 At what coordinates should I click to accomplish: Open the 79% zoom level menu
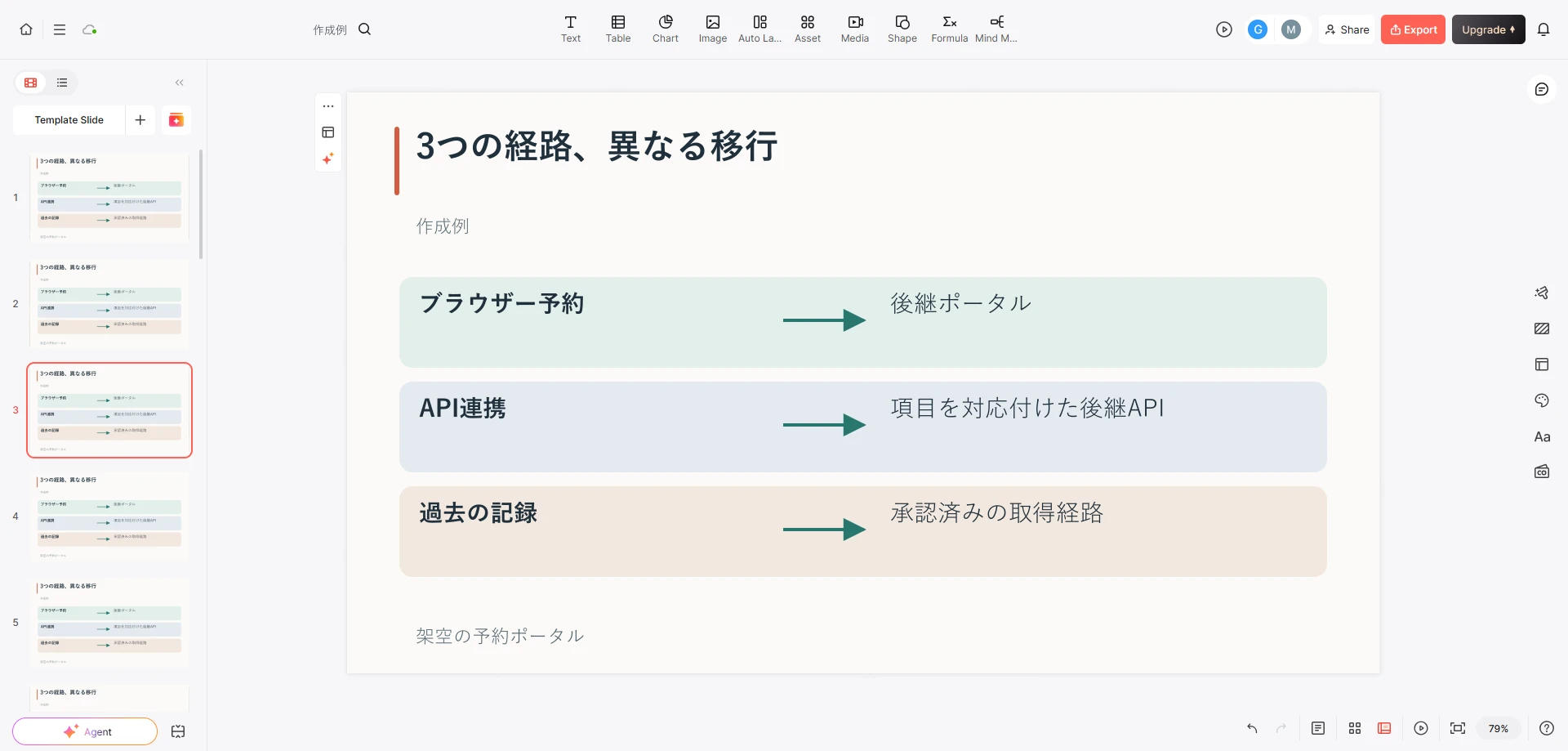(x=1499, y=728)
